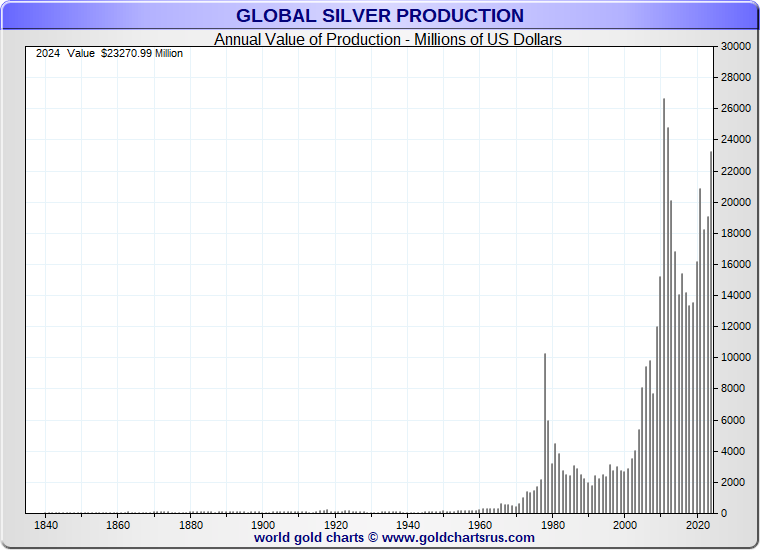
Task: Click the 10000 y-axis value label
Action: tap(736, 358)
